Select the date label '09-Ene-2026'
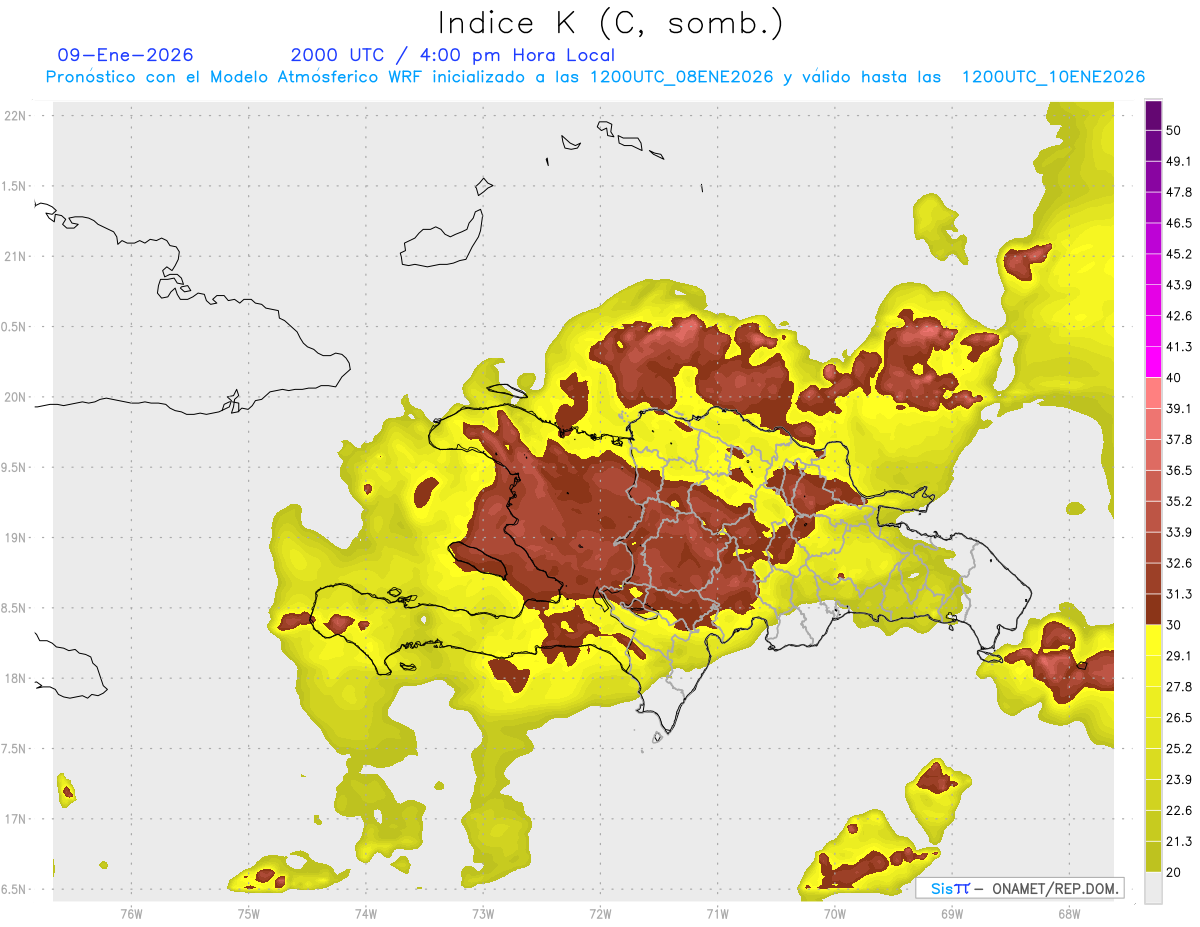The width and height of the screenshot is (1200, 927). pos(125,55)
